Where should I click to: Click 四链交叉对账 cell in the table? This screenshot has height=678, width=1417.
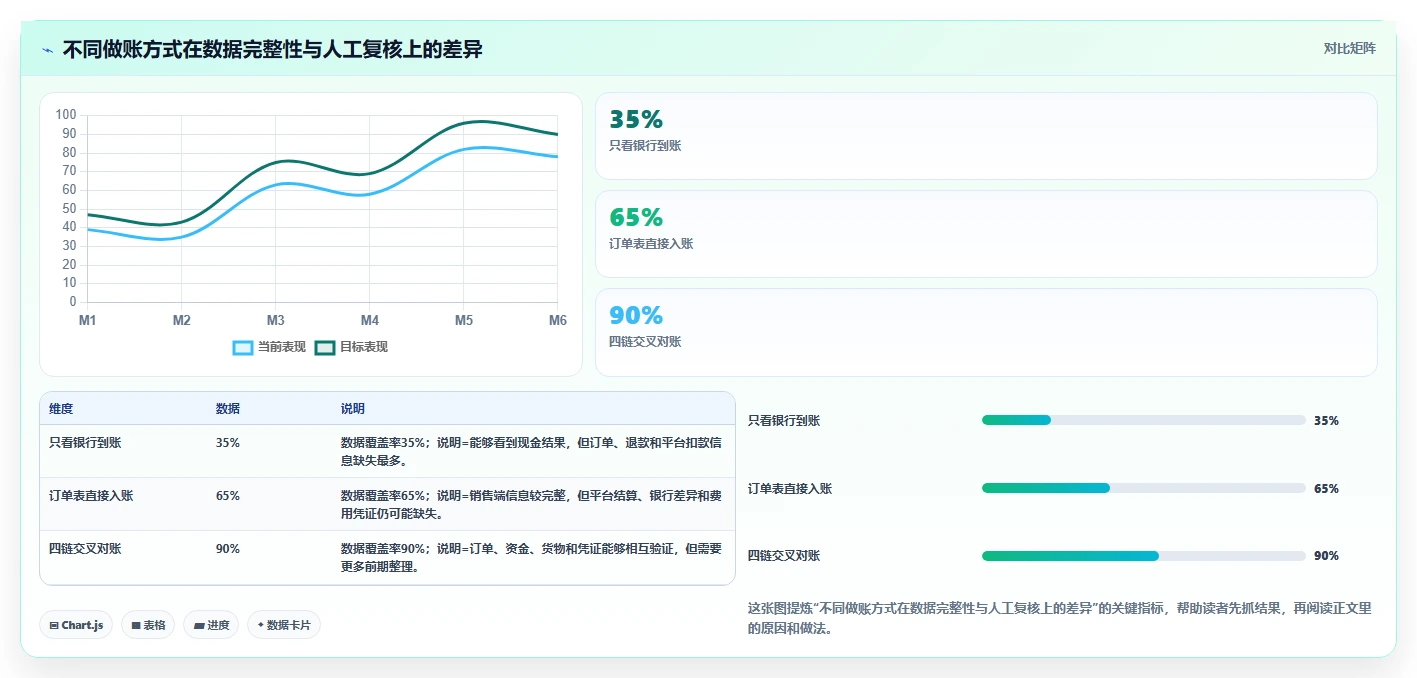coord(85,548)
